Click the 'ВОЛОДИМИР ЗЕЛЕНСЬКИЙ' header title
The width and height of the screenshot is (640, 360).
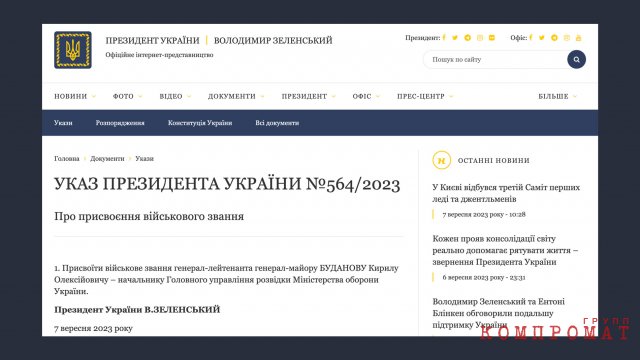[273, 40]
